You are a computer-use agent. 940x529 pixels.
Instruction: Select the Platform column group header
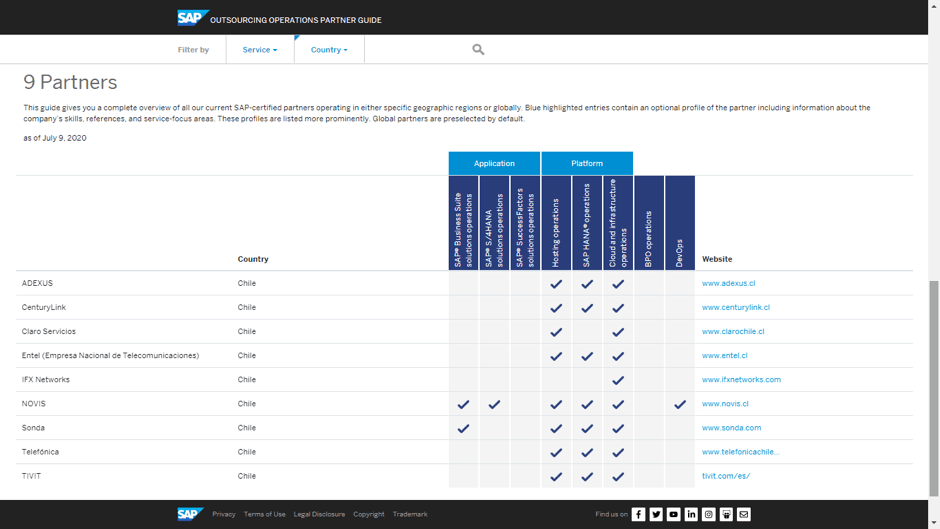[587, 163]
